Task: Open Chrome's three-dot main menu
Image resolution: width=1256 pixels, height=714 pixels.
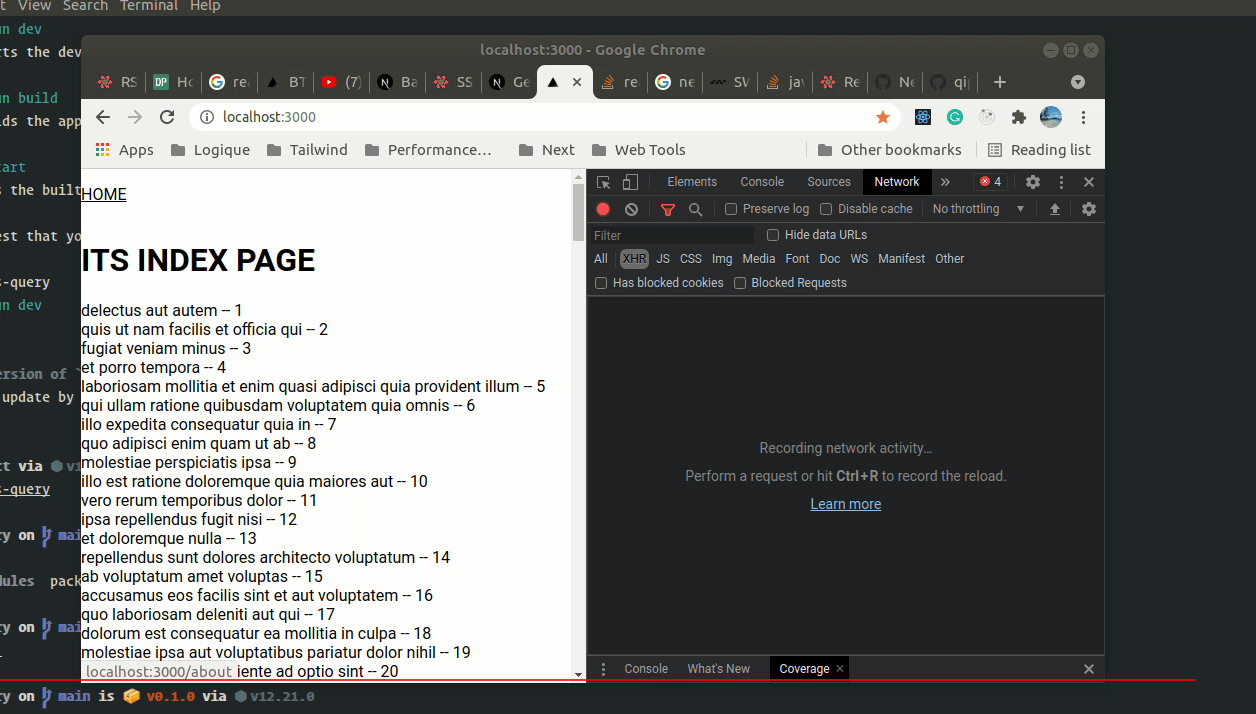Action: (1084, 117)
